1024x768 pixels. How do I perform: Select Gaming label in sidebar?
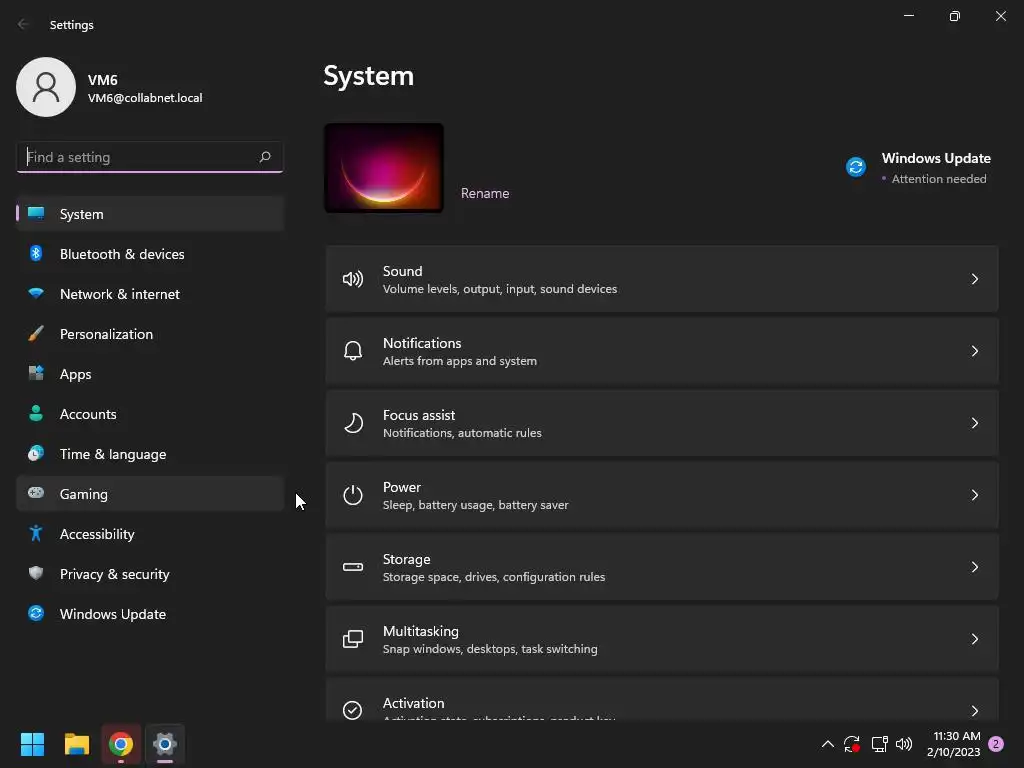pos(84,494)
